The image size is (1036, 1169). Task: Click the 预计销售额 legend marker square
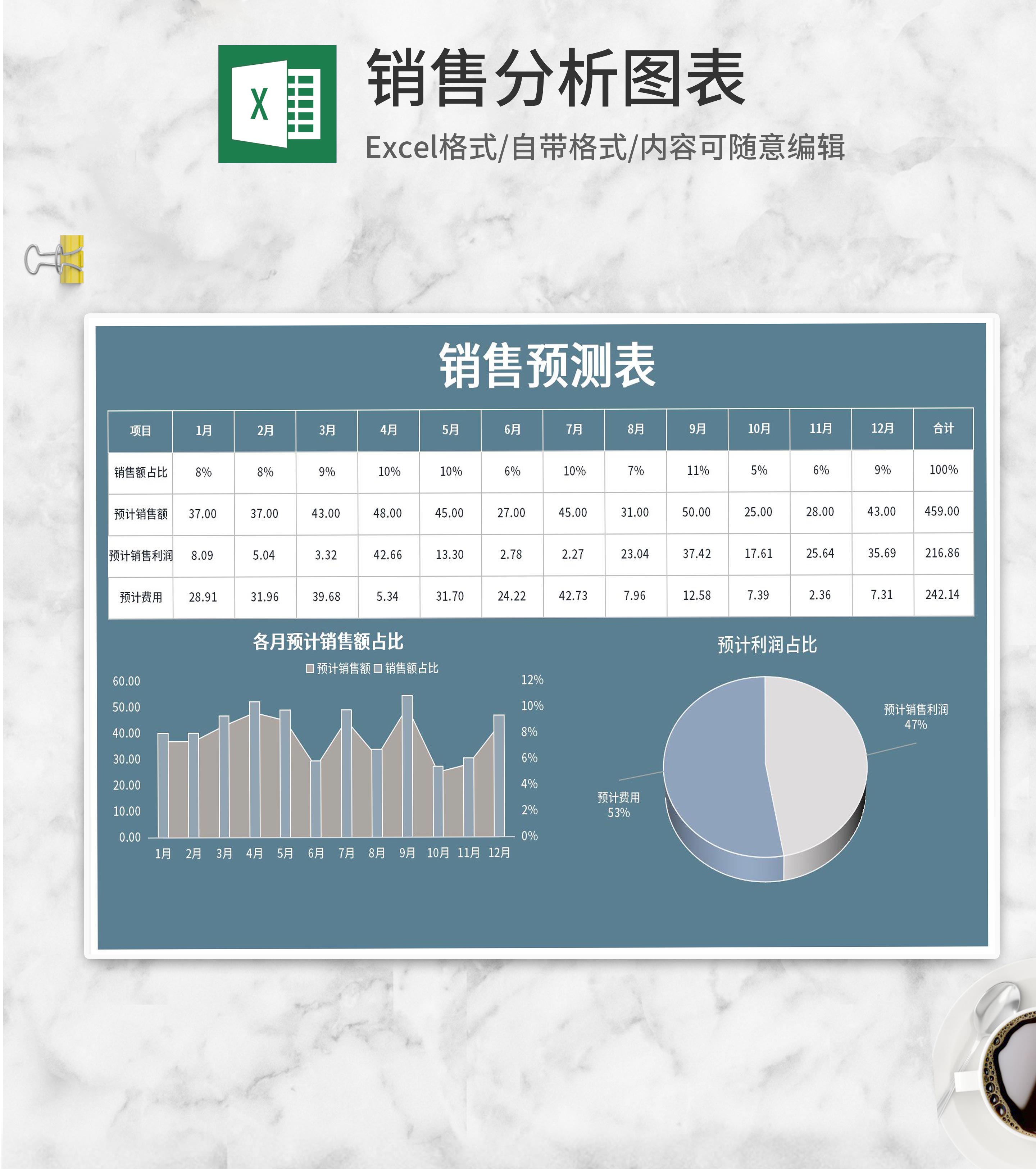[310, 669]
